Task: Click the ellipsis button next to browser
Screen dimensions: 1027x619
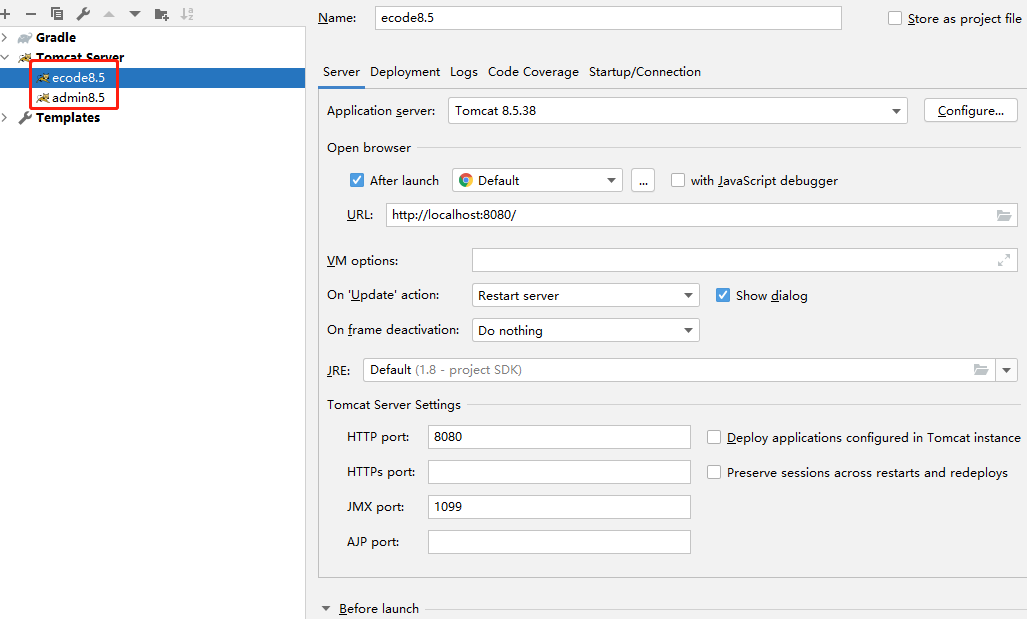Action: click(x=643, y=180)
